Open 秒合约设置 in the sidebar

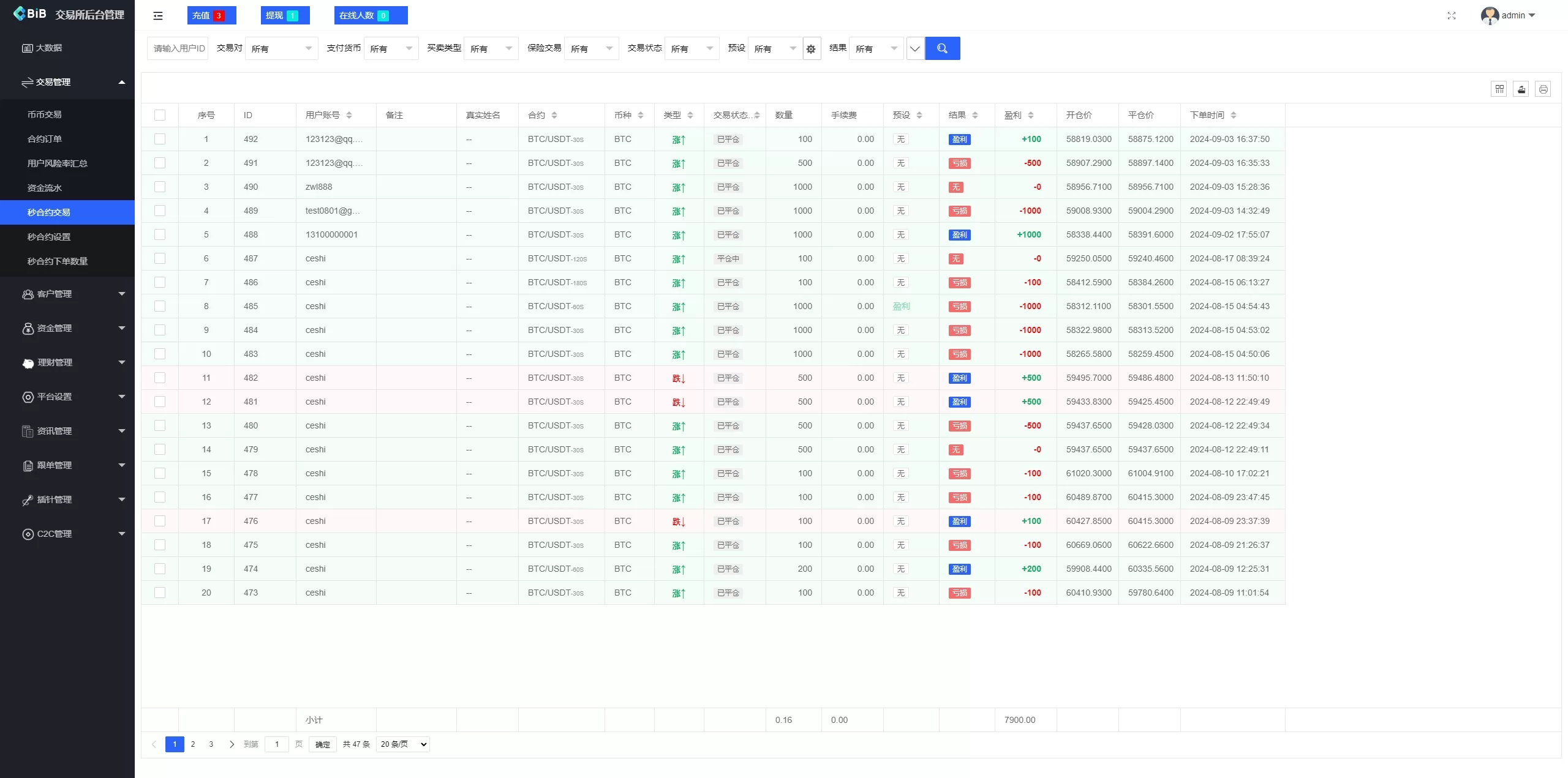pyautogui.click(x=49, y=237)
